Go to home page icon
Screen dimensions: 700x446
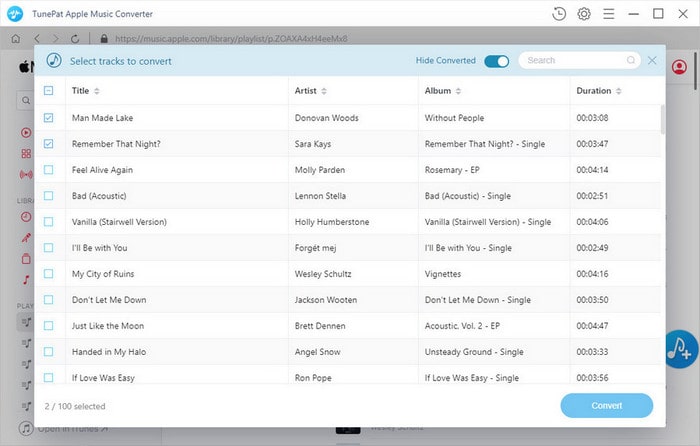(16, 39)
